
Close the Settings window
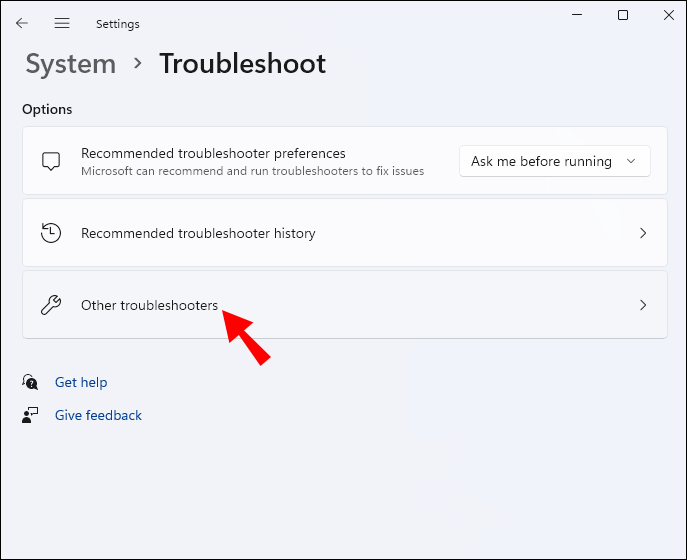pyautogui.click(x=668, y=15)
